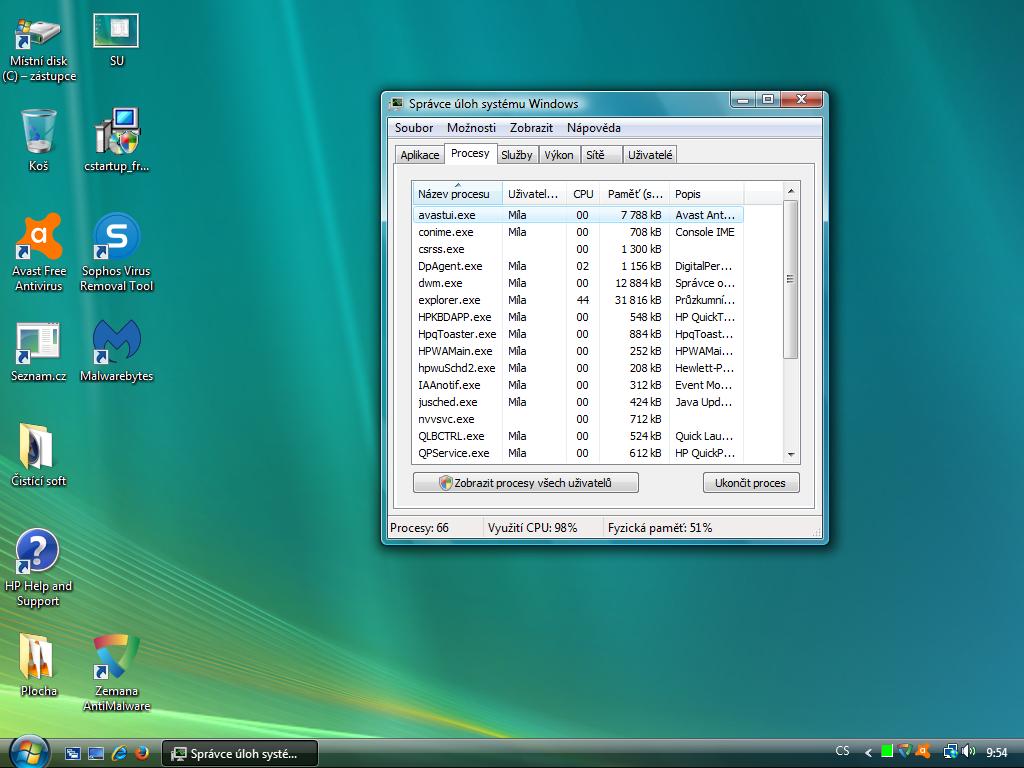Click the volume speaker icon in tray
The height and width of the screenshot is (768, 1024).
pyautogui.click(x=968, y=752)
